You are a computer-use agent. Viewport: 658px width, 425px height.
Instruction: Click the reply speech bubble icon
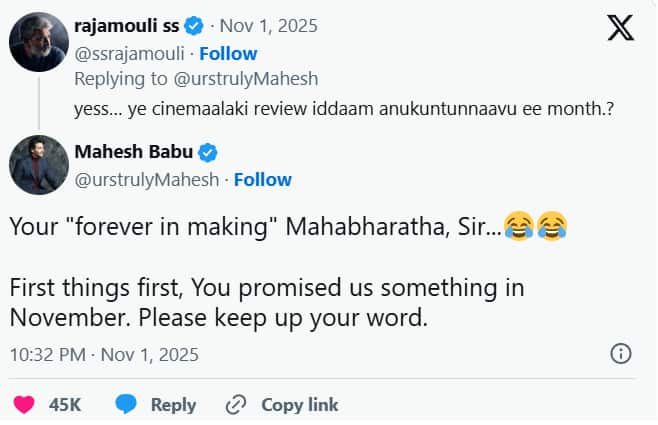126,404
